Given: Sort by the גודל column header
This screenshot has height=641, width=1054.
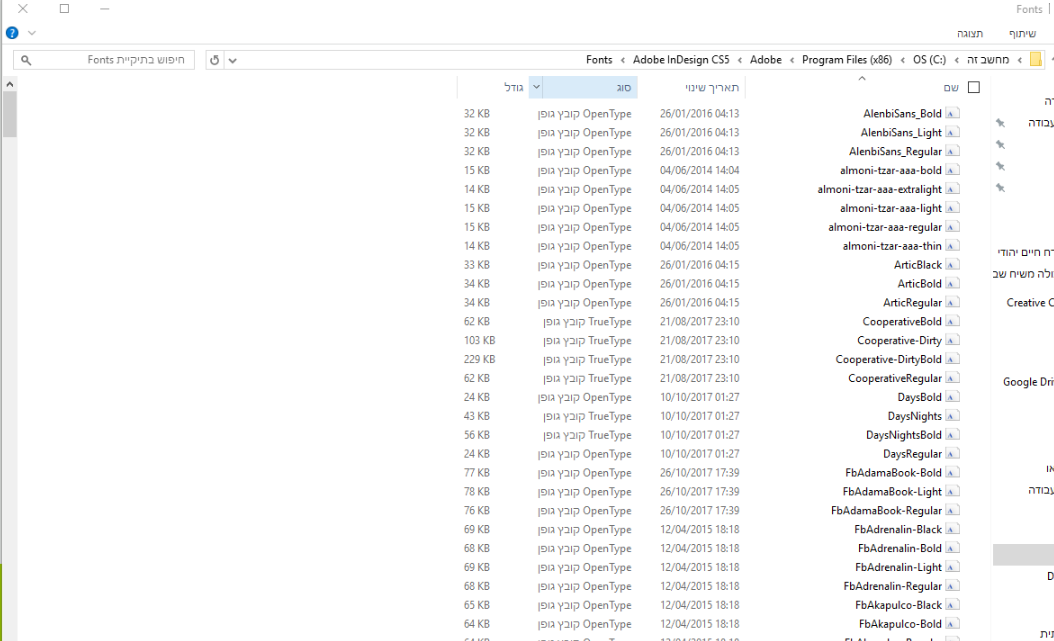Looking at the screenshot, I should pos(514,87).
